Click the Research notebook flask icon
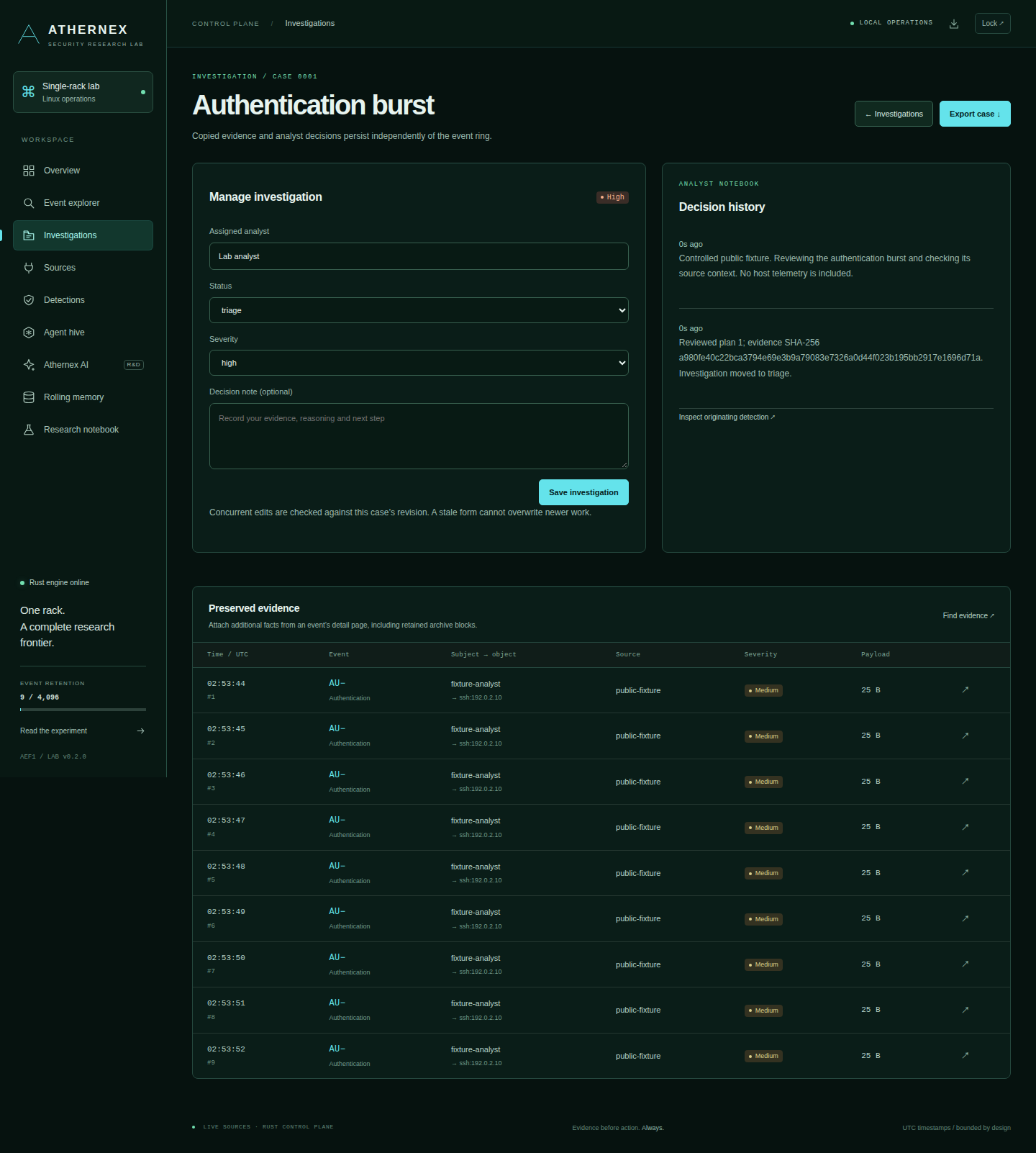This screenshot has height=1153, width=1036. 29,430
